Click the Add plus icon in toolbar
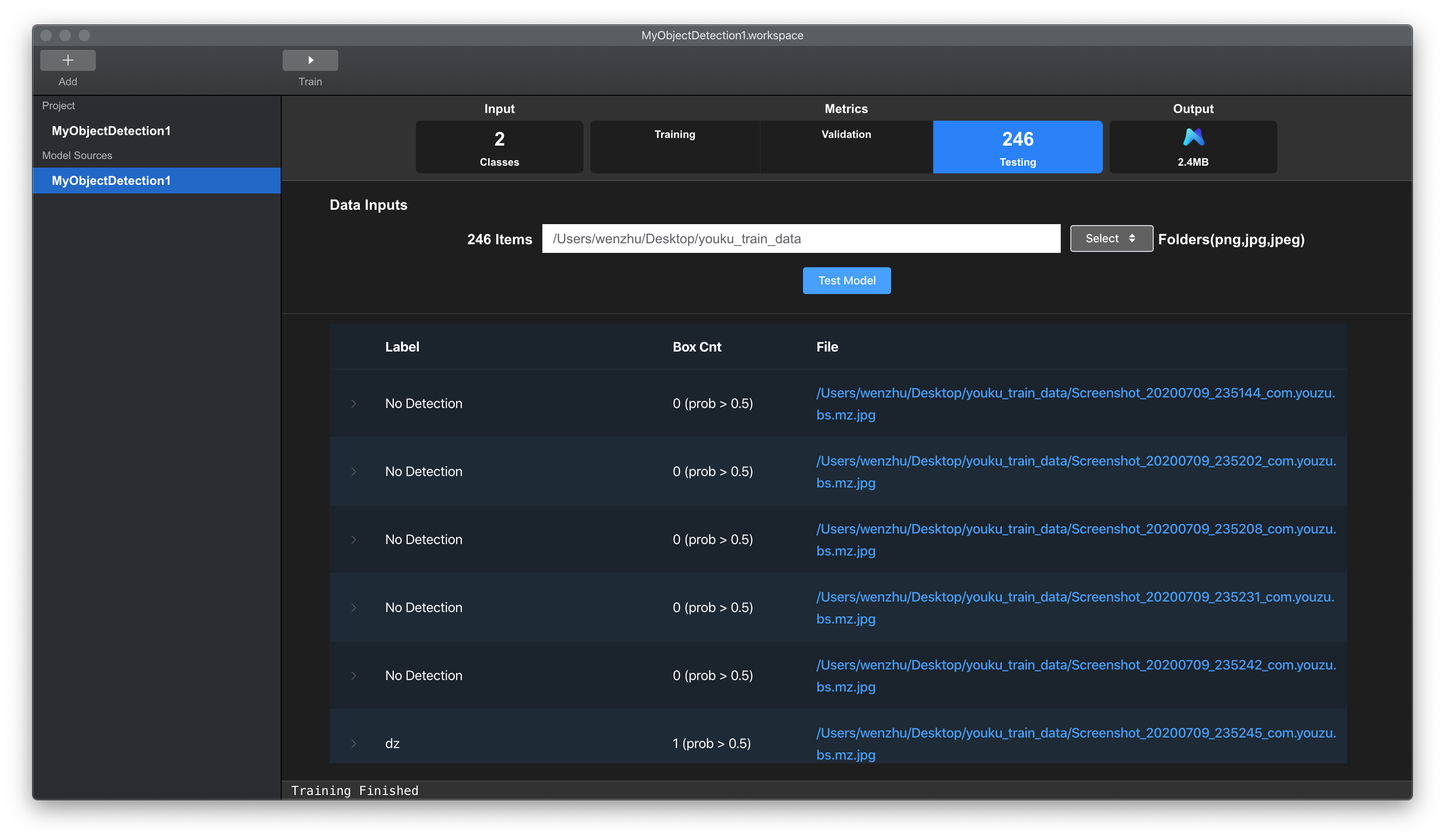Image resolution: width=1445 pixels, height=840 pixels. (x=68, y=60)
